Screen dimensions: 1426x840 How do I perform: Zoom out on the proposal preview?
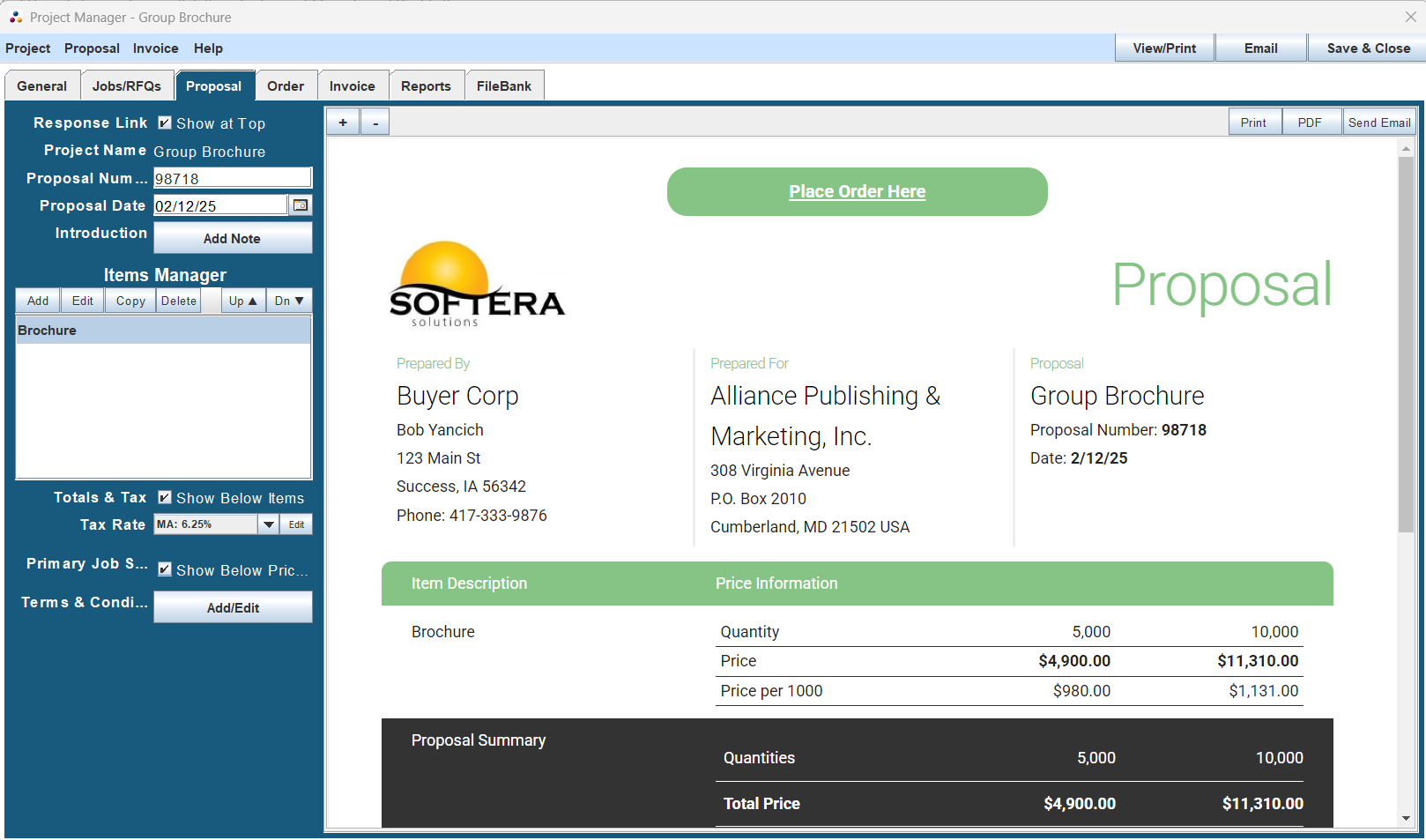click(375, 122)
